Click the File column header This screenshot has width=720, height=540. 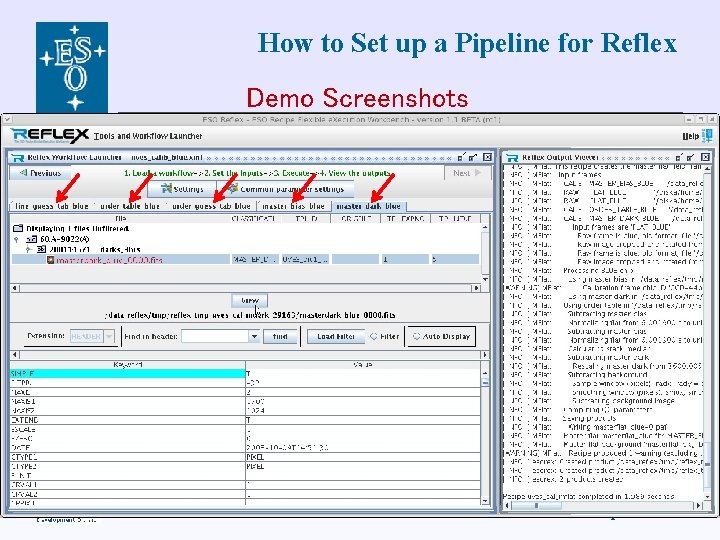click(x=120, y=219)
